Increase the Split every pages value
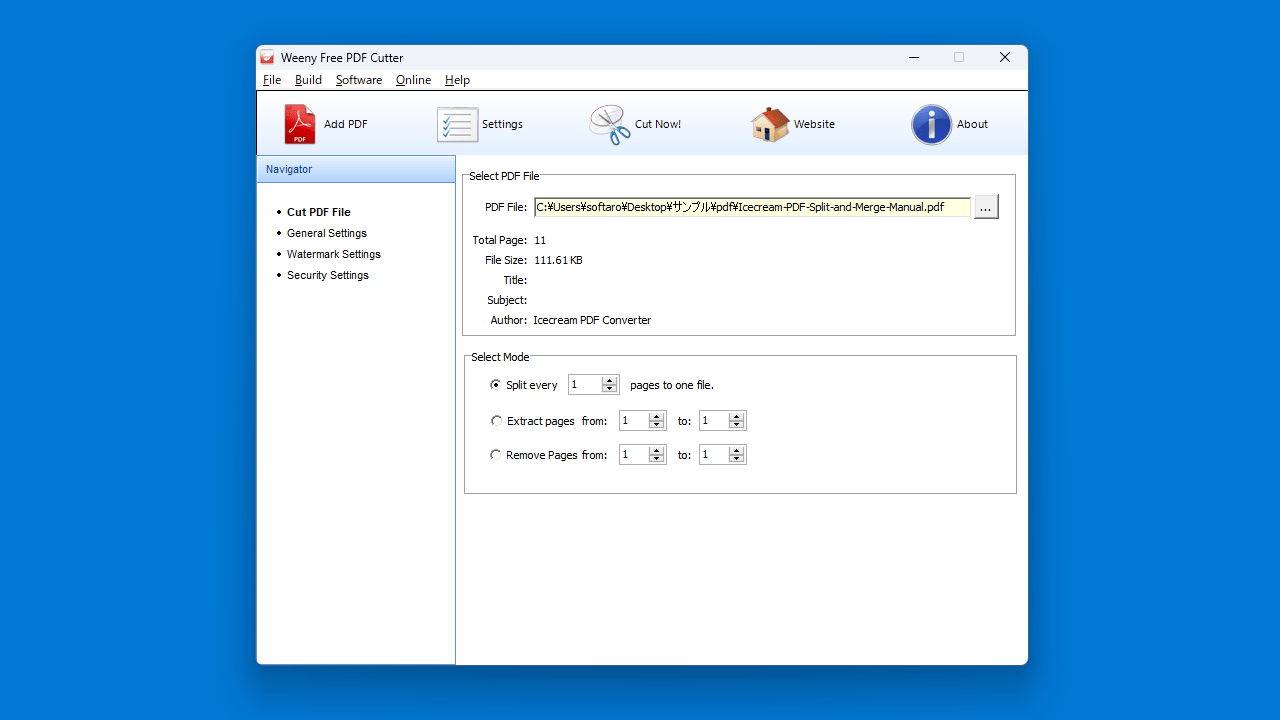 [609, 380]
